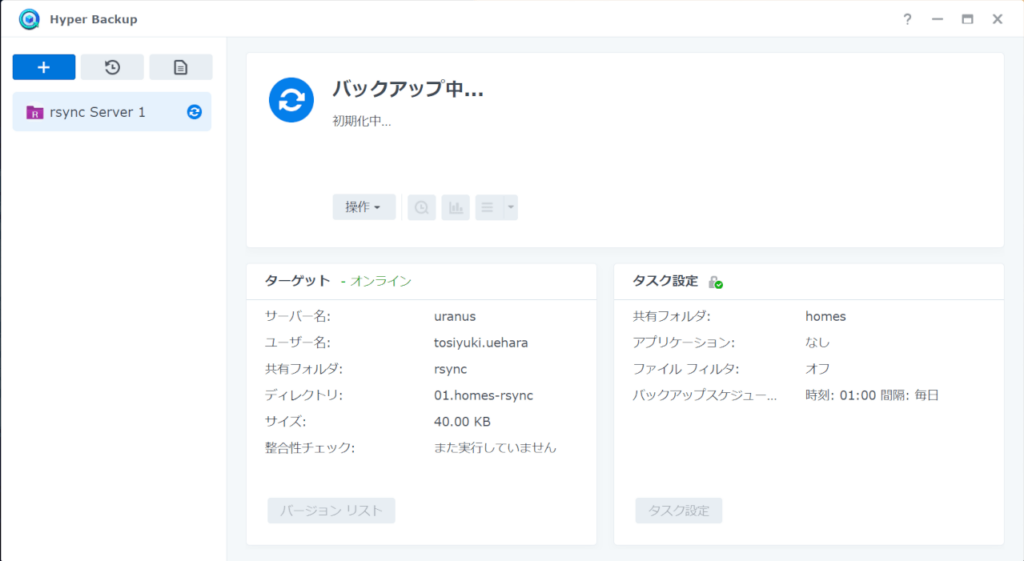Expand the arrow next to the list icon

[511, 208]
